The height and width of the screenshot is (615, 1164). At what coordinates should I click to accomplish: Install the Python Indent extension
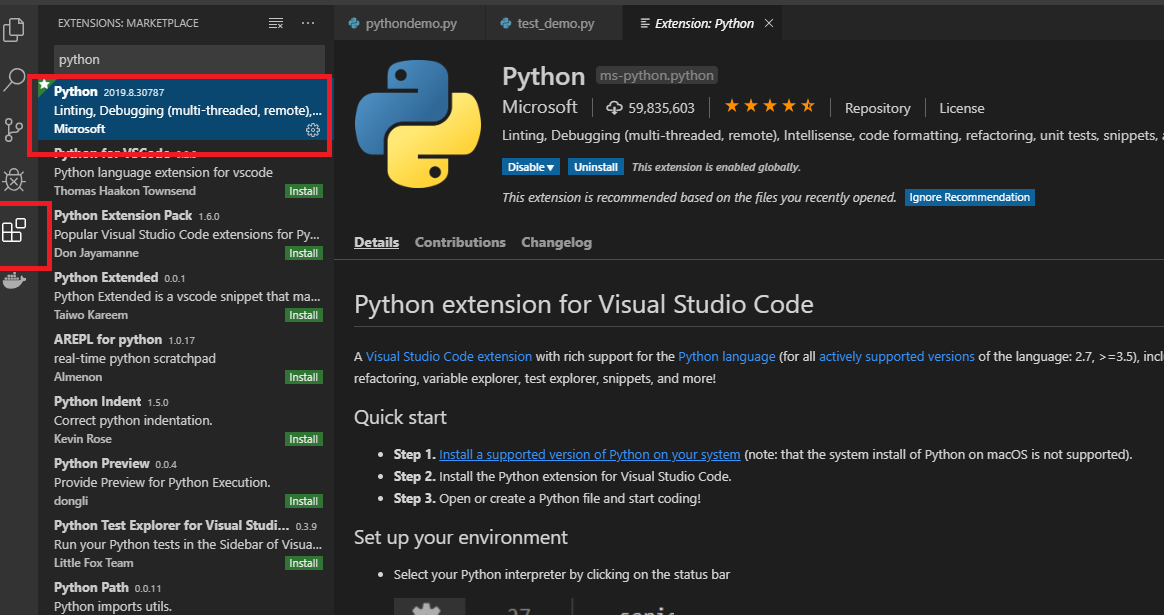tap(303, 438)
